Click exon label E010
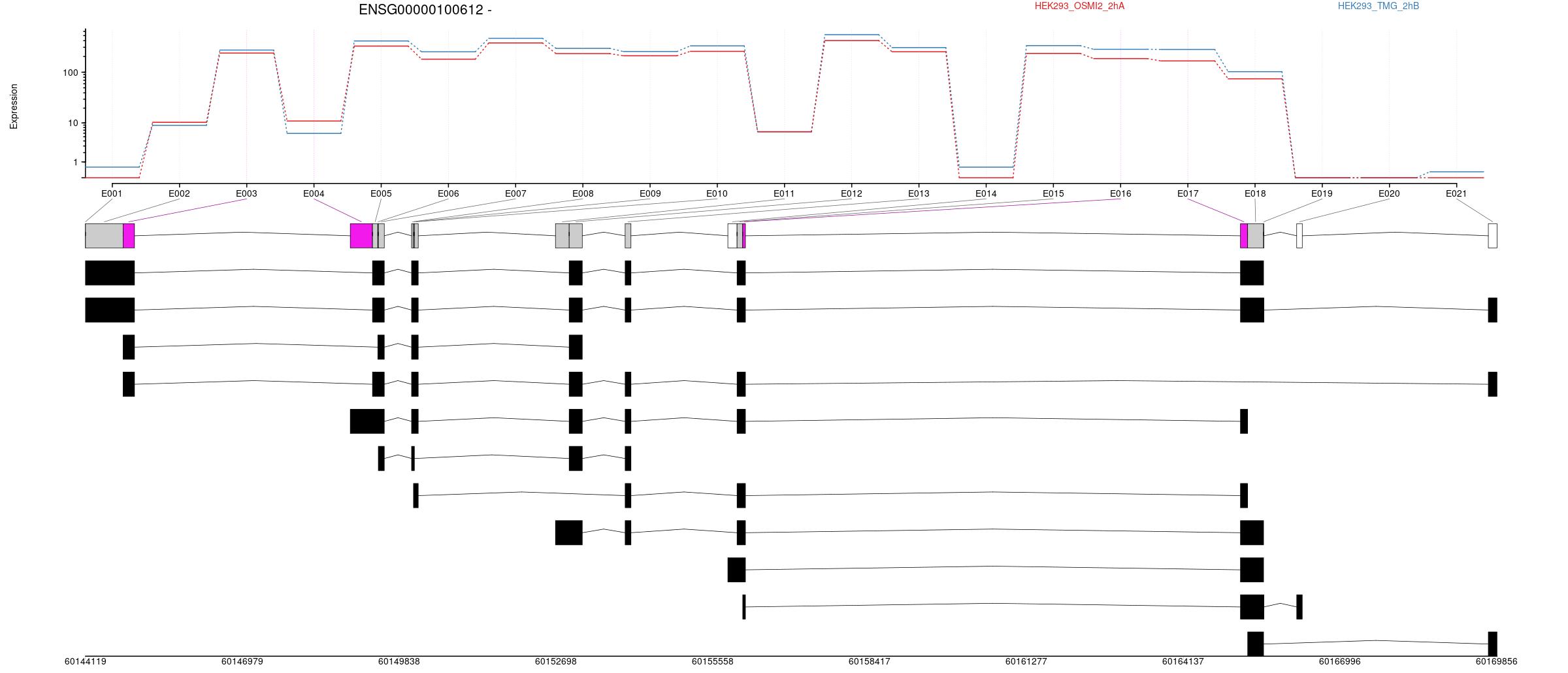Image resolution: width=1568 pixels, height=673 pixels. tap(717, 193)
